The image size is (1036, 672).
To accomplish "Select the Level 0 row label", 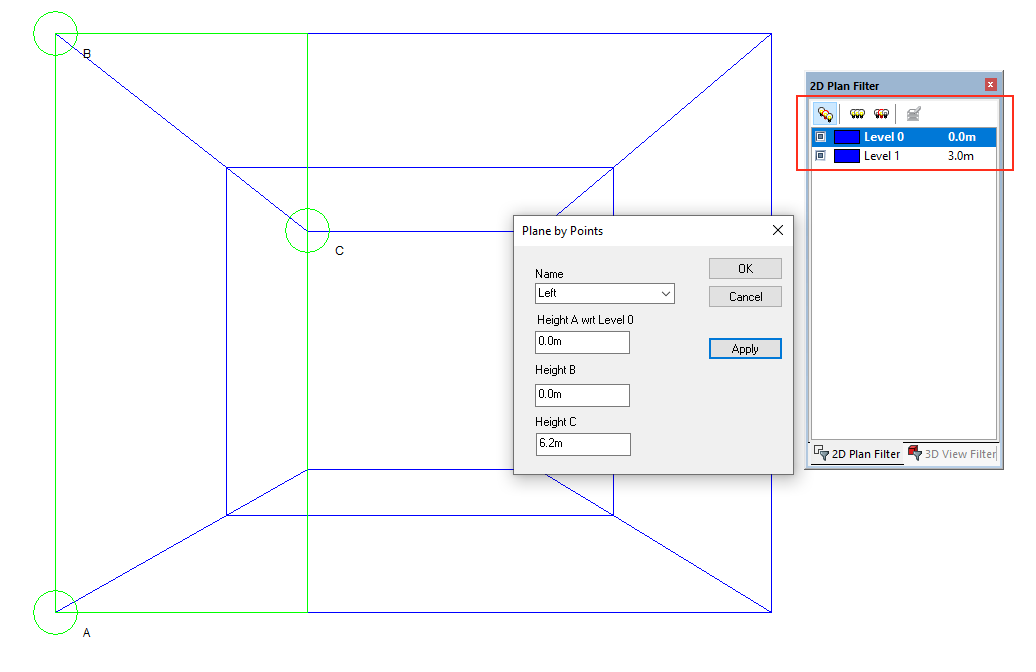I will click(x=884, y=137).
